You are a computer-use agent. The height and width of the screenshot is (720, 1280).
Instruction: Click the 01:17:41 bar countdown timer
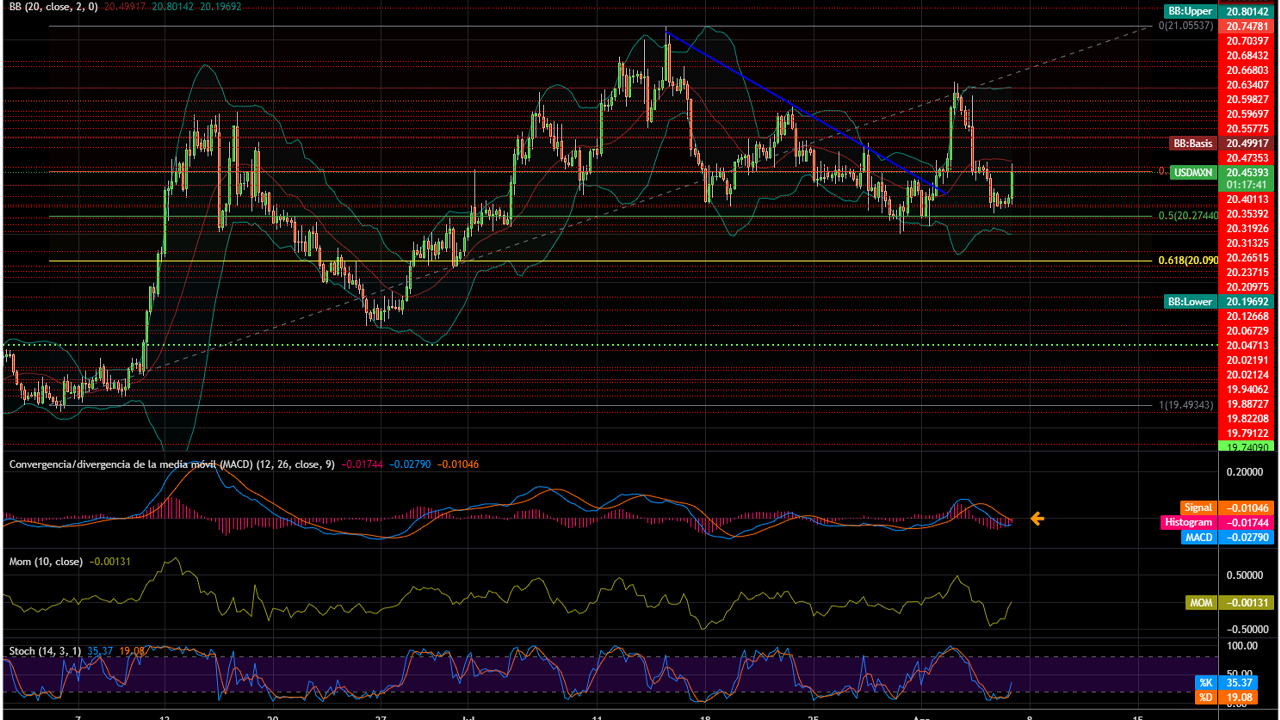click(x=1245, y=185)
